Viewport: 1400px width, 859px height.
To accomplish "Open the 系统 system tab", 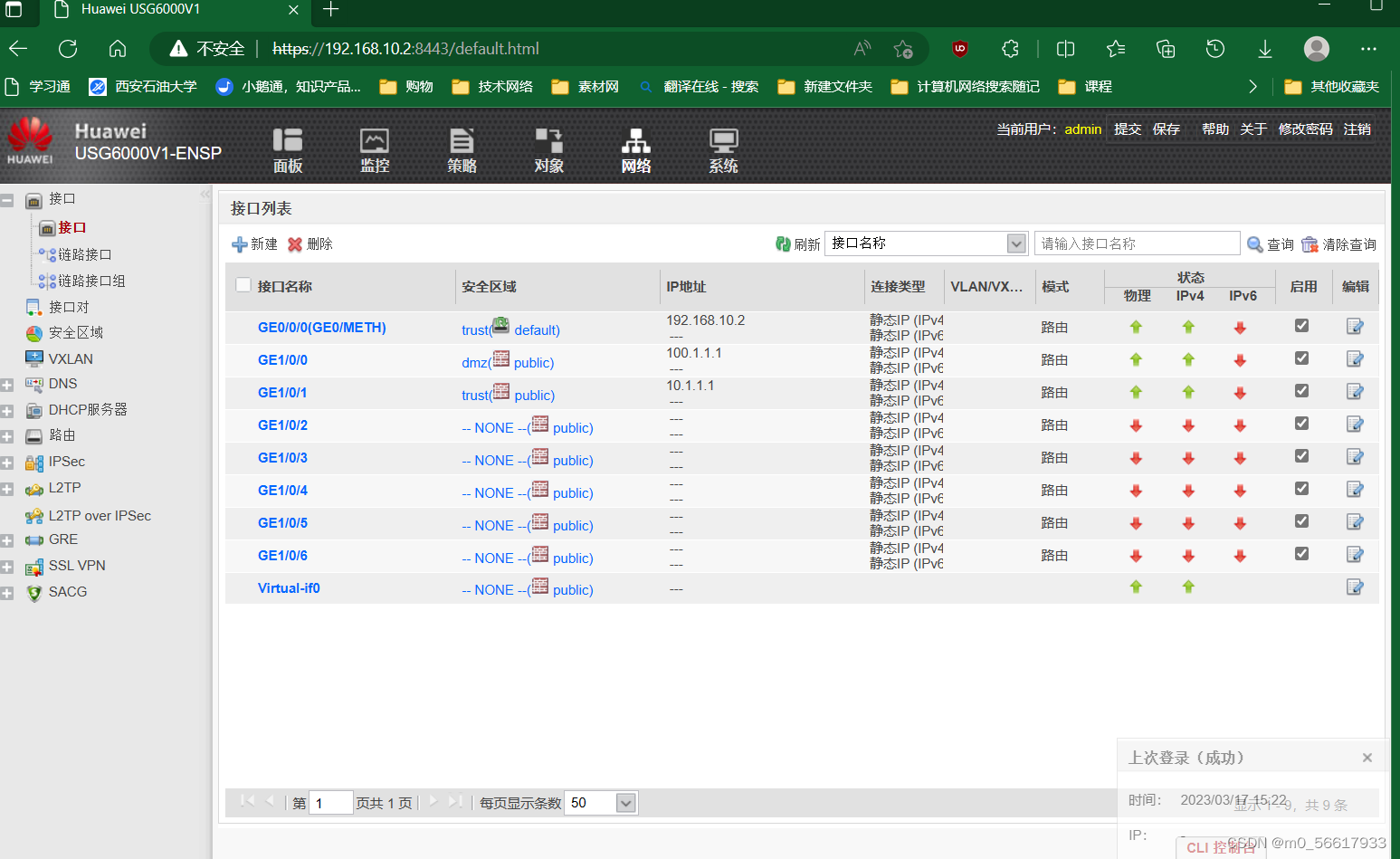I will 723,151.
